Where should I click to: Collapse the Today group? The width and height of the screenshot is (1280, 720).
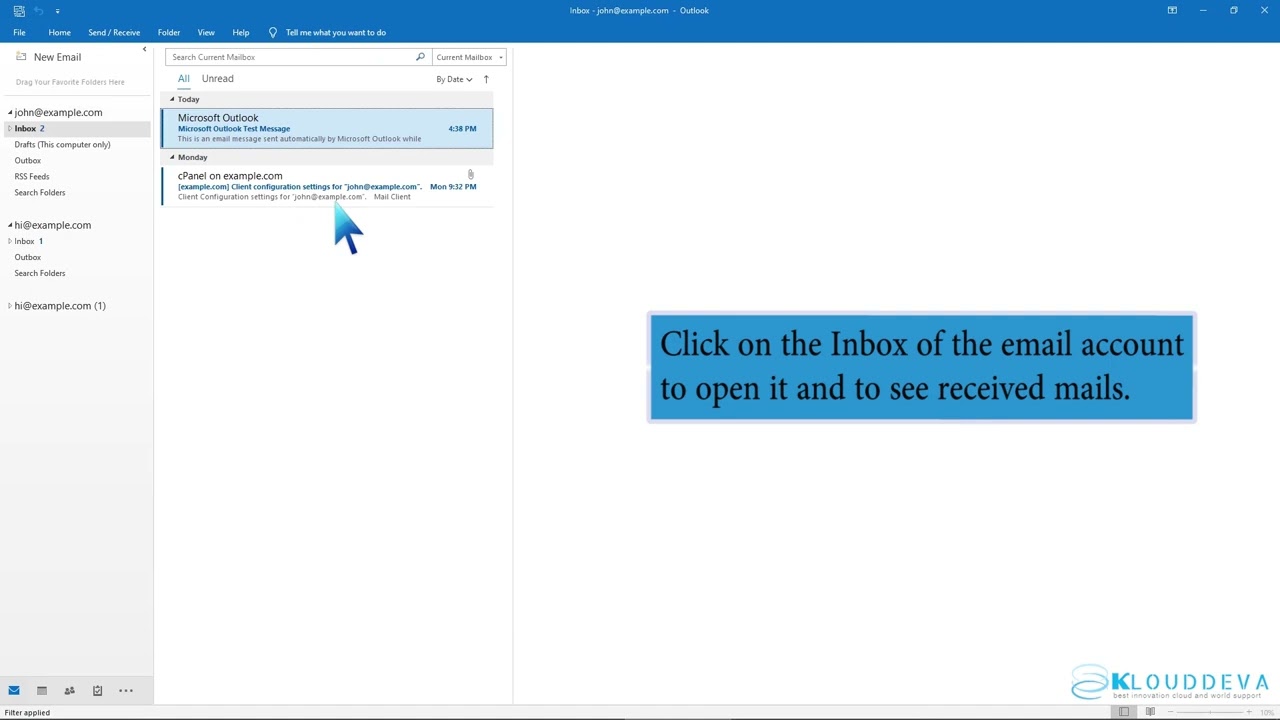pos(172,99)
